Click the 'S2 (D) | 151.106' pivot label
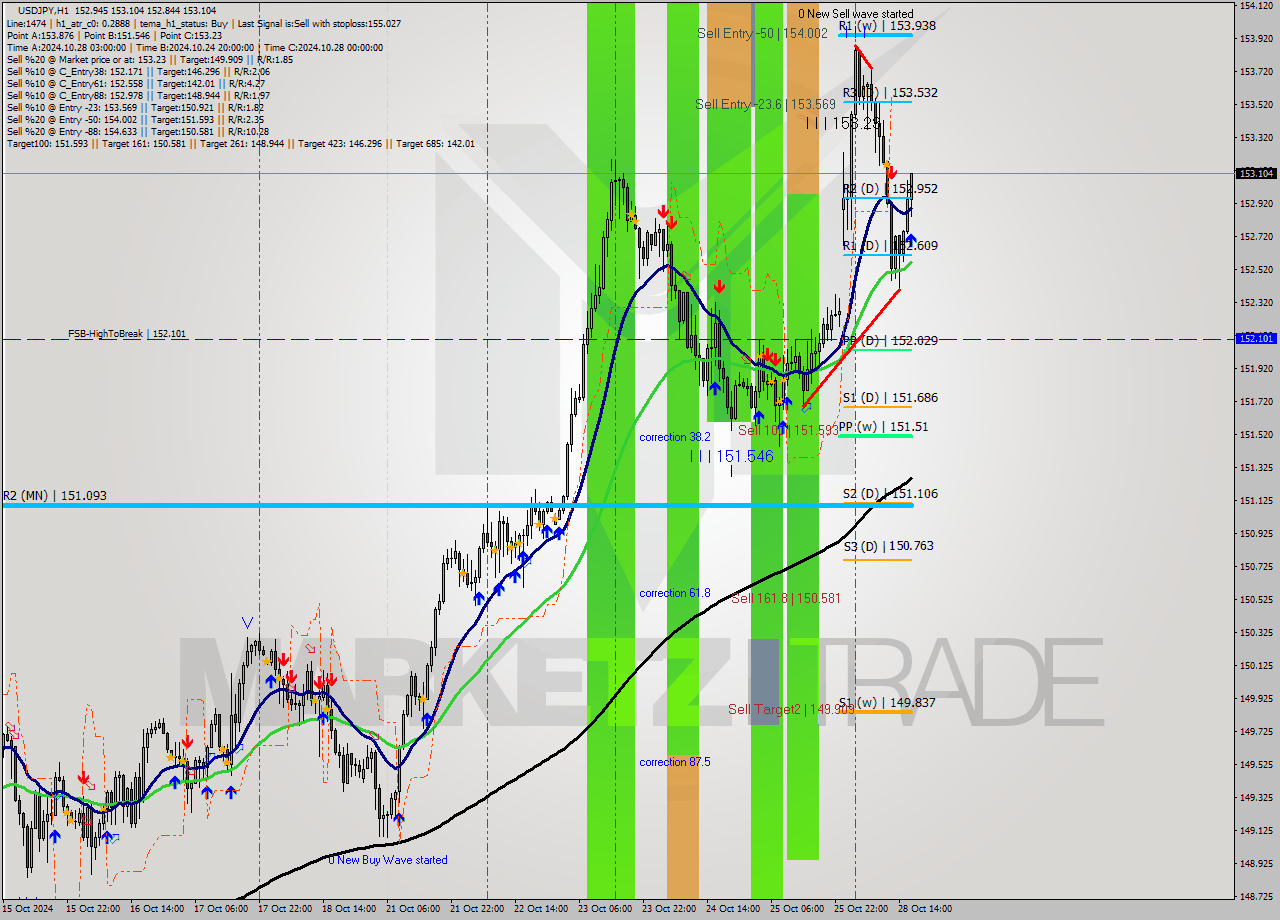1280x920 pixels. (890, 494)
